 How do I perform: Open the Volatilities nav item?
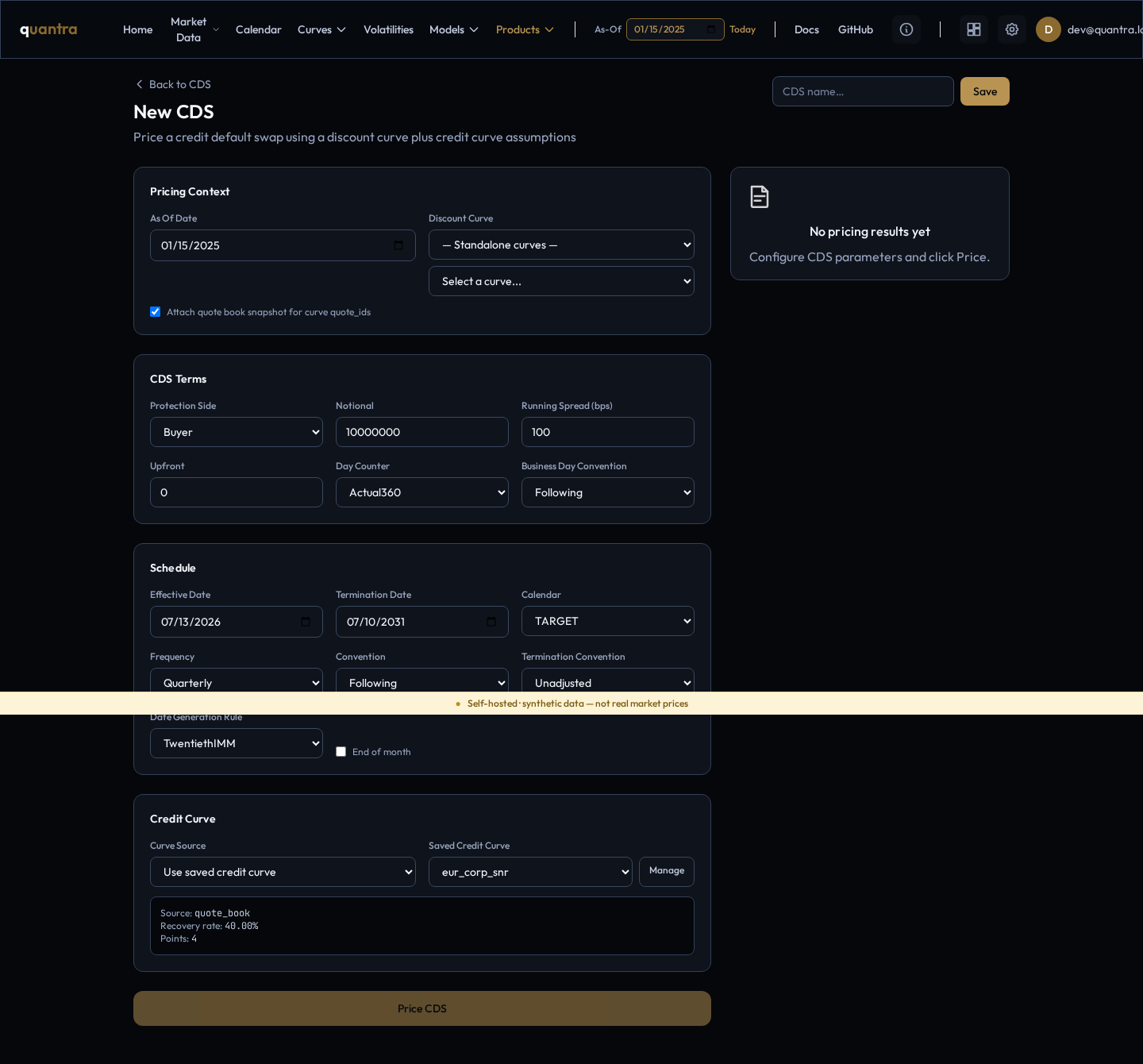[x=388, y=29]
